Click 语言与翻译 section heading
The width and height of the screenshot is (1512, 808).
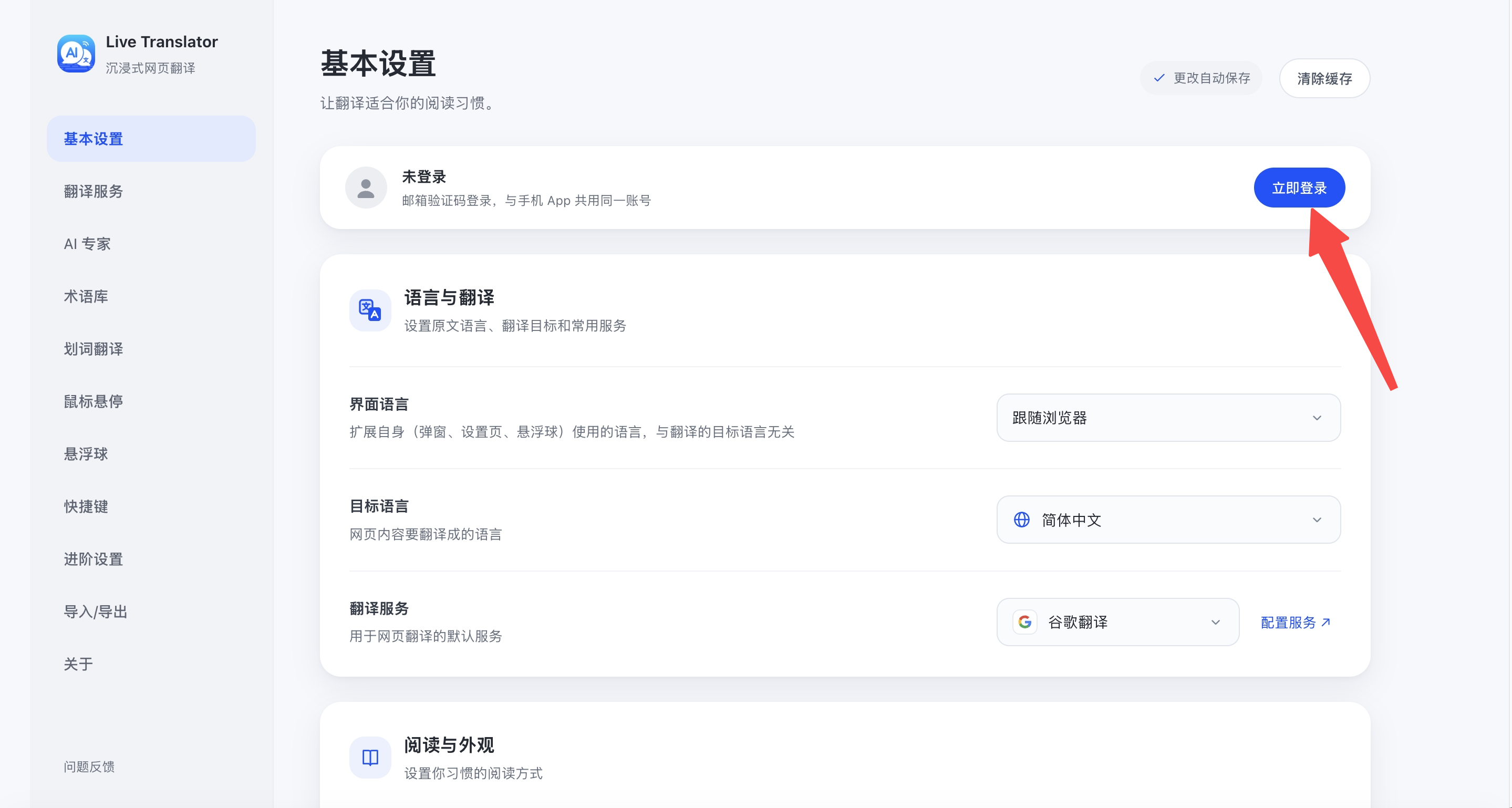pyautogui.click(x=449, y=297)
